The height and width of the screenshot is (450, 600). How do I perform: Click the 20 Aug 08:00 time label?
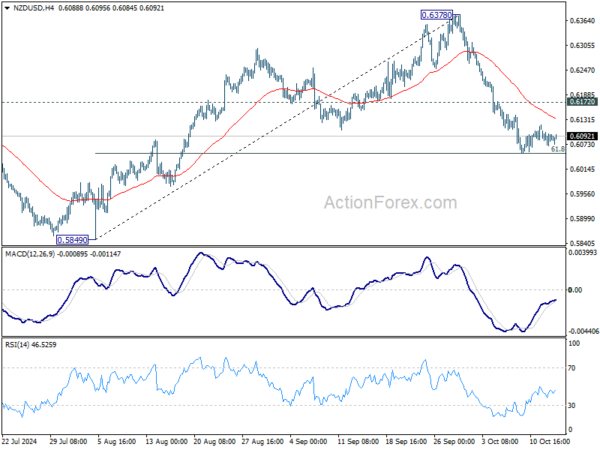(215, 442)
